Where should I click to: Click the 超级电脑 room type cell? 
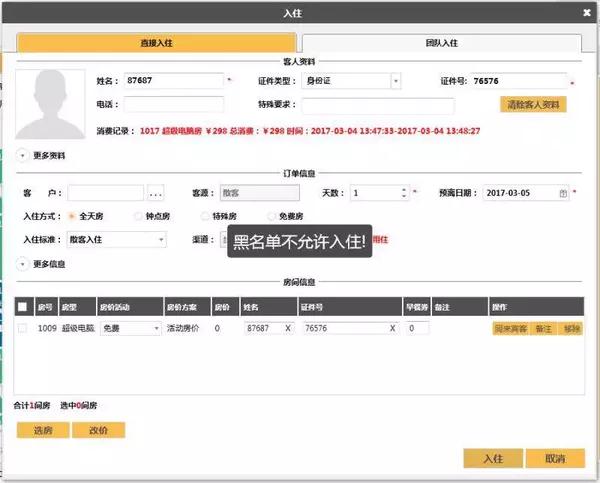[x=78, y=328]
